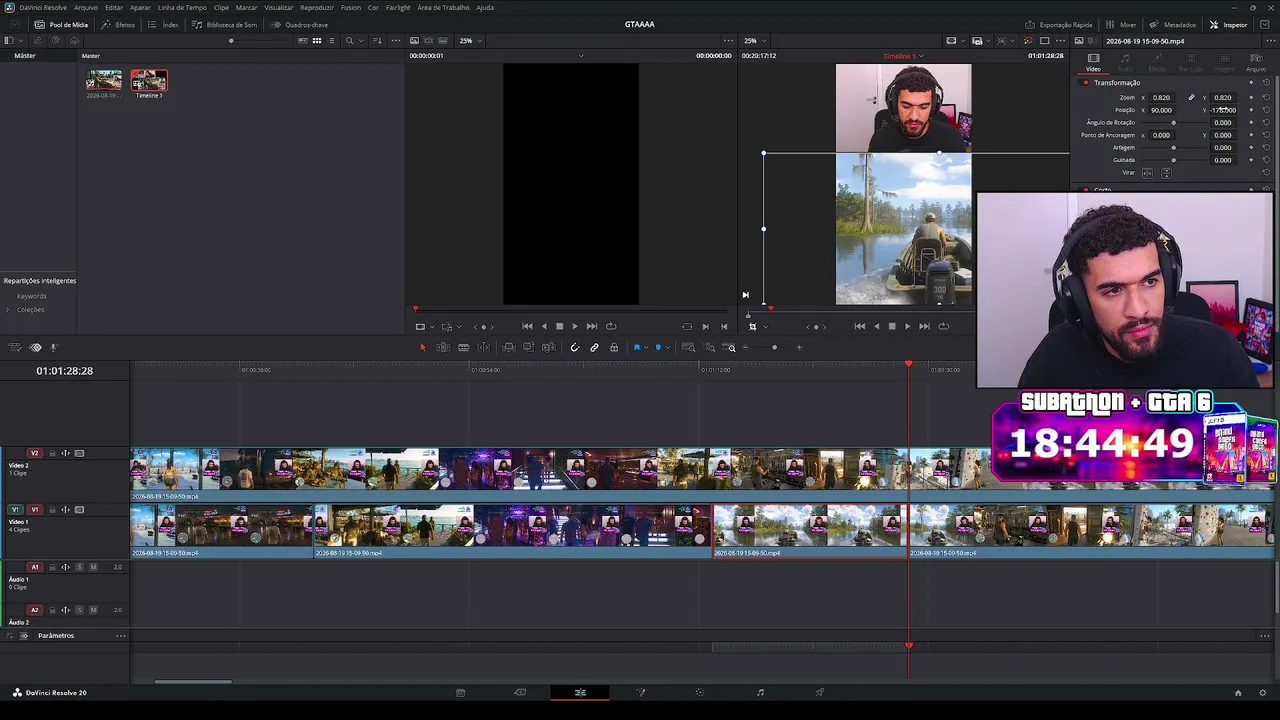Screen dimensions: 1280x720
Task: Click the Zoom X value field
Action: 1161,98
